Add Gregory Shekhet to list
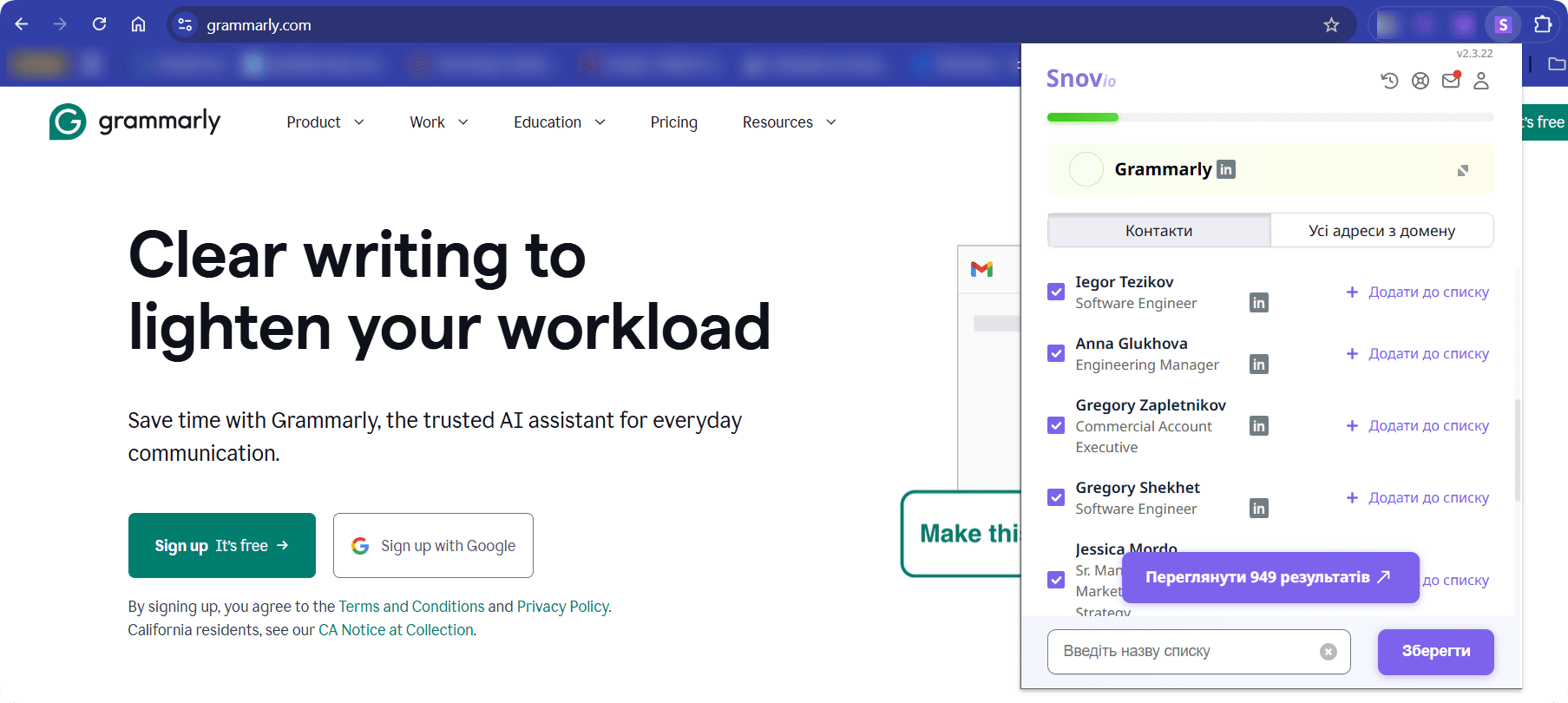The height and width of the screenshot is (703, 1568). click(1417, 498)
